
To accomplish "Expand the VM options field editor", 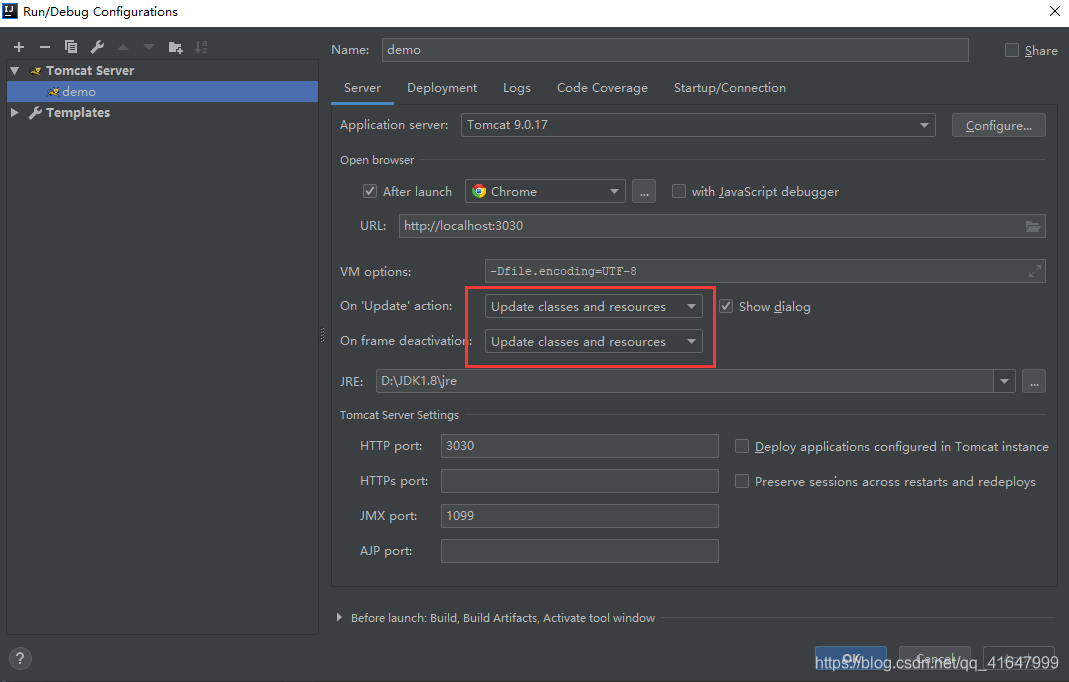I will tap(1035, 271).
